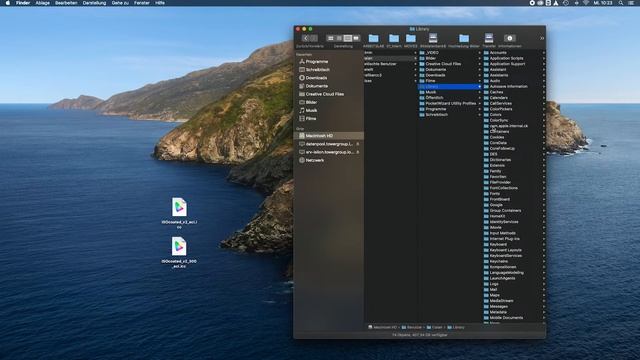
Task: Select the Containers folder
Action: click(x=514, y=132)
